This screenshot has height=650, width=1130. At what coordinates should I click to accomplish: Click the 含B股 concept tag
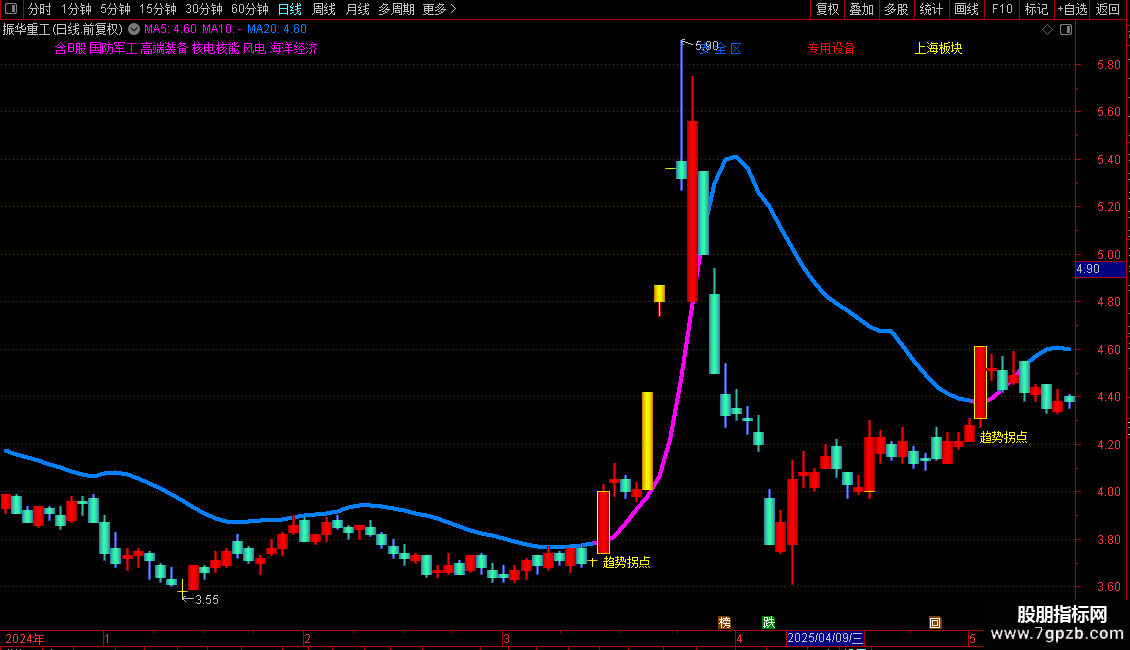tap(70, 48)
